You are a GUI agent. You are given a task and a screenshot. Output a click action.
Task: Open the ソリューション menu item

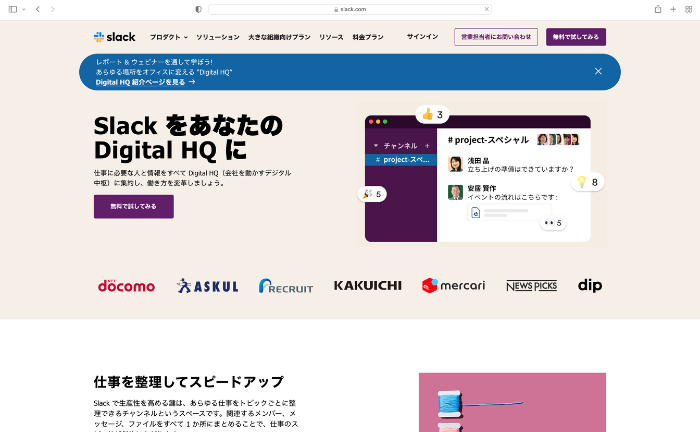click(x=217, y=37)
